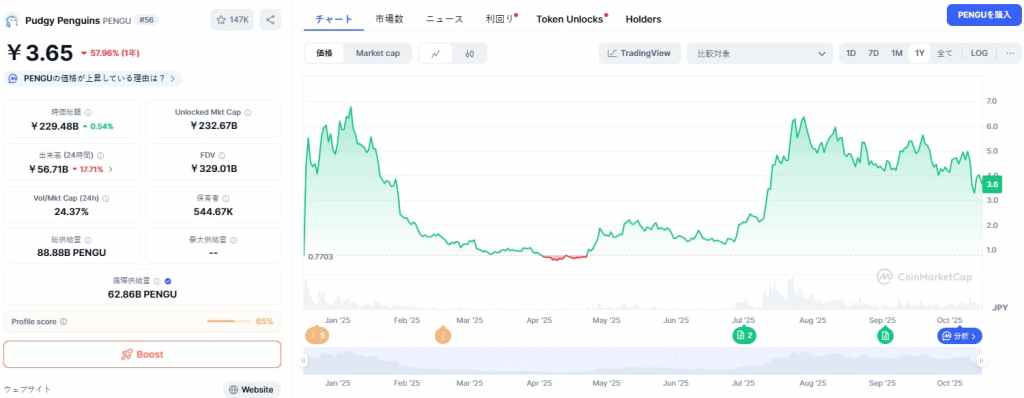Click the blue 分析 marker near Oct '25
The height and width of the screenshot is (398, 1024).
coord(959,336)
